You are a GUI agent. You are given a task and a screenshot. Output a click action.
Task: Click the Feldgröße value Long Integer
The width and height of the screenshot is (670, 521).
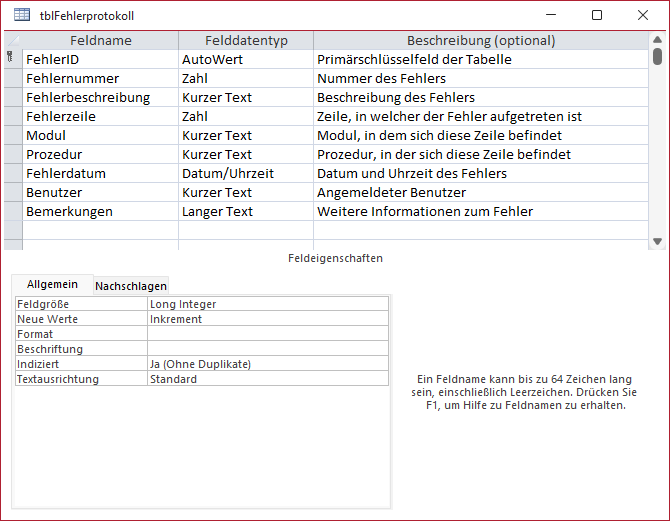[x=267, y=304]
